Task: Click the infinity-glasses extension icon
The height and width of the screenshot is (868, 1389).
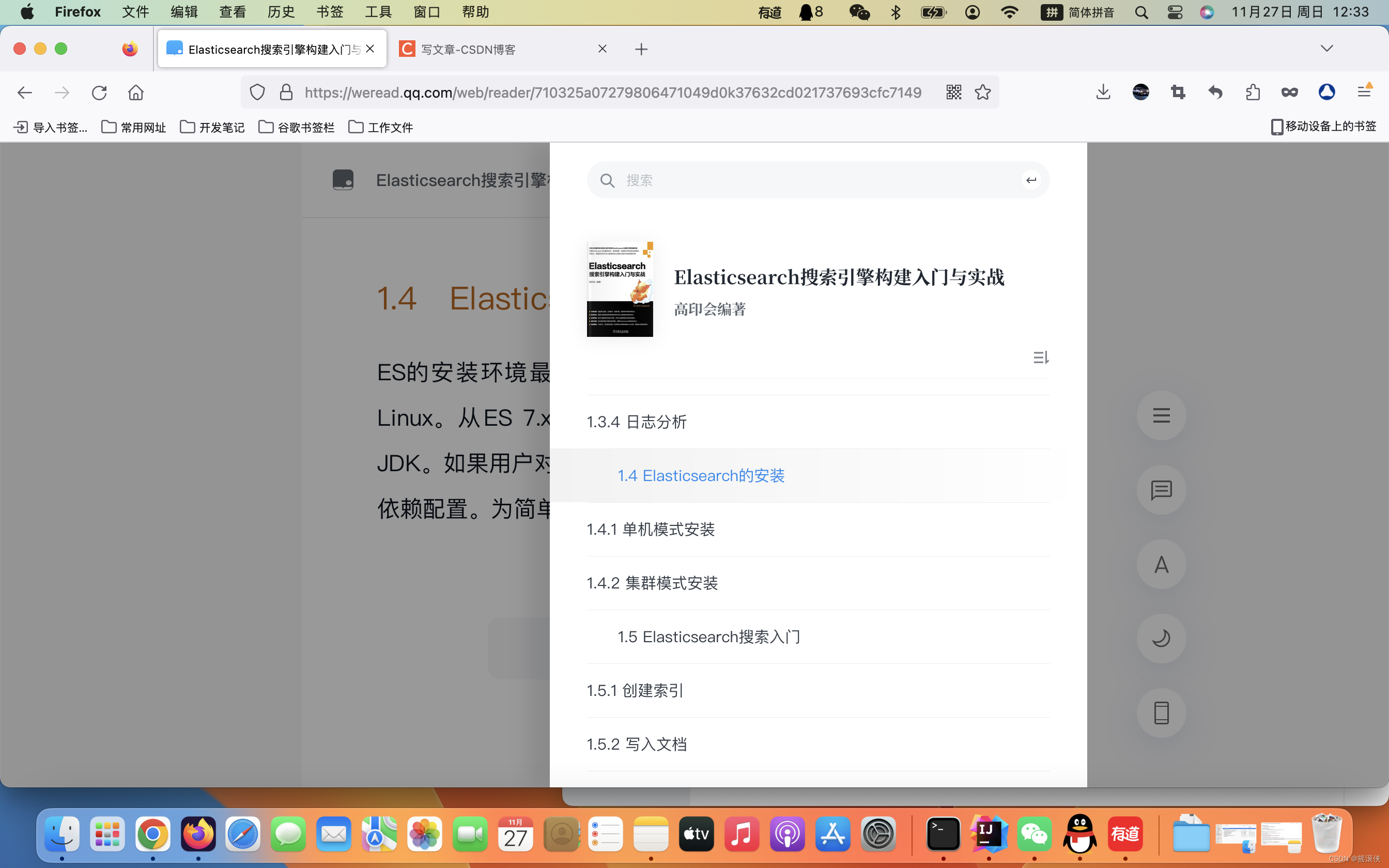Action: [x=1289, y=92]
